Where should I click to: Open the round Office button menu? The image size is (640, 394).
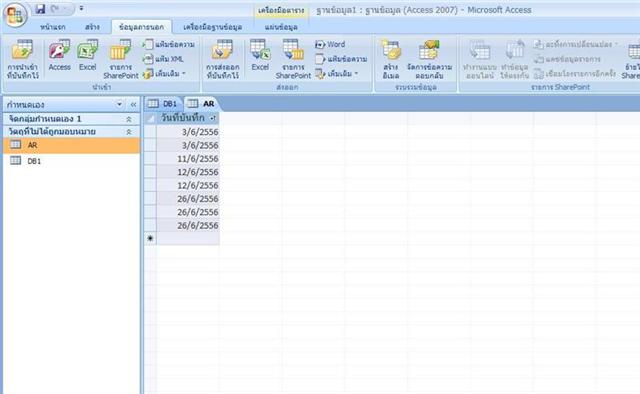[15, 14]
